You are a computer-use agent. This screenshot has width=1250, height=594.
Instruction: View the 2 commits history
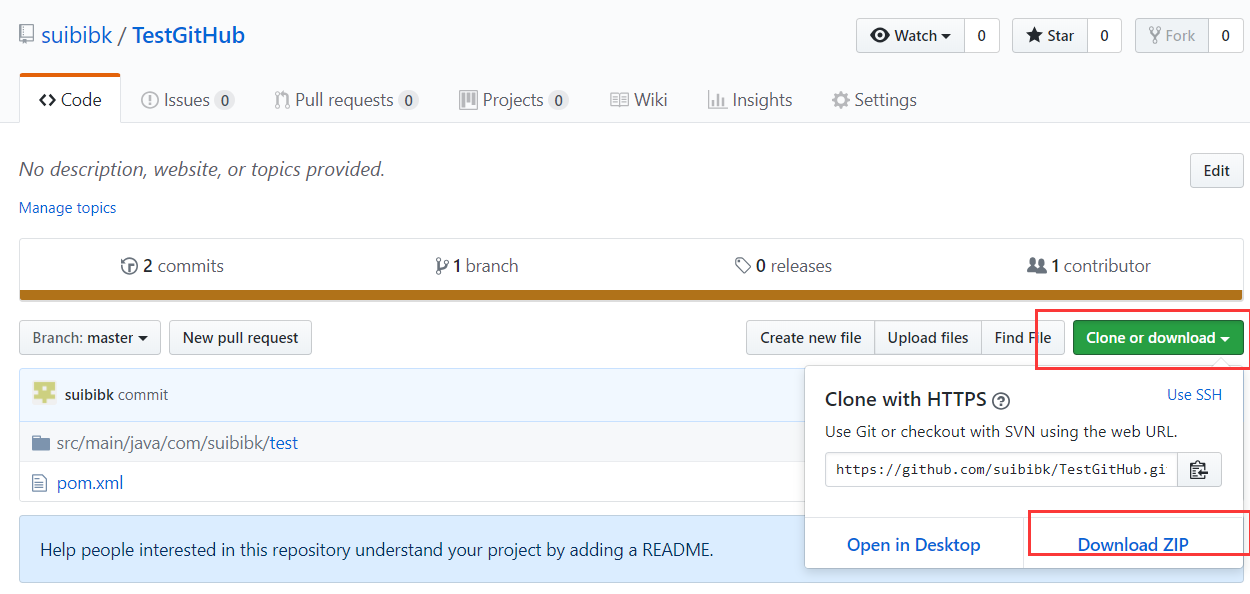(172, 266)
